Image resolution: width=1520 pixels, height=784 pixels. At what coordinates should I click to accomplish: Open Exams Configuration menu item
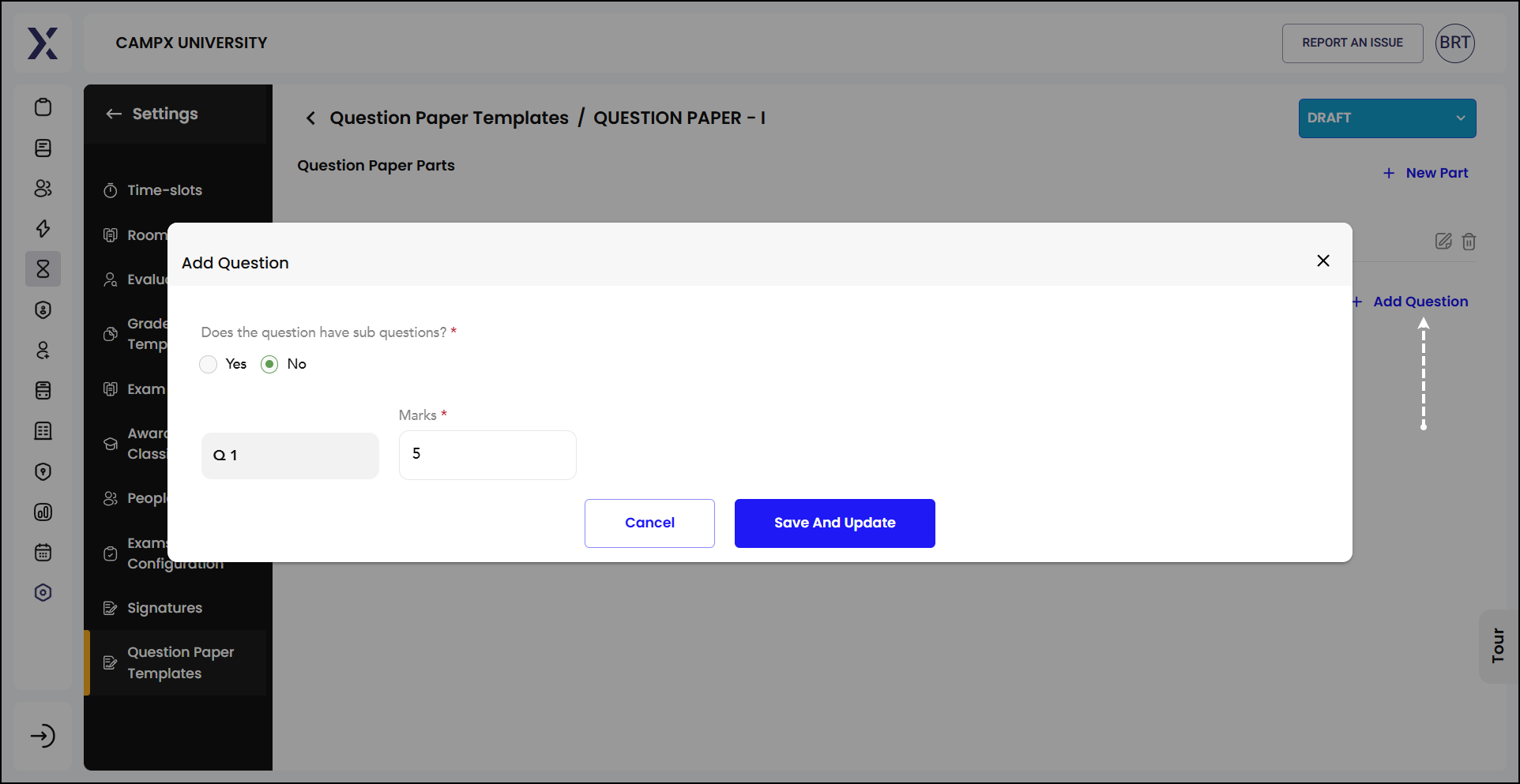(175, 553)
